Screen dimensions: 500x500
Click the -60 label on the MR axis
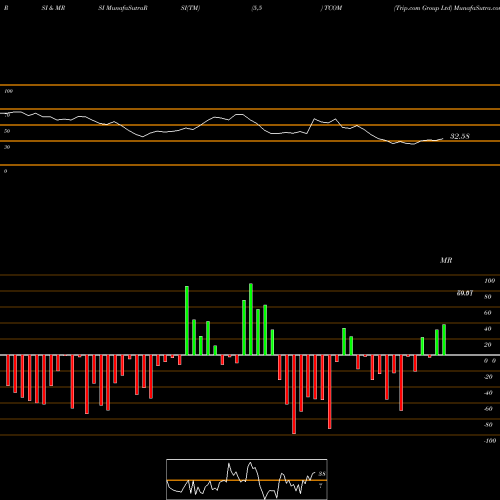pyautogui.click(x=488, y=409)
